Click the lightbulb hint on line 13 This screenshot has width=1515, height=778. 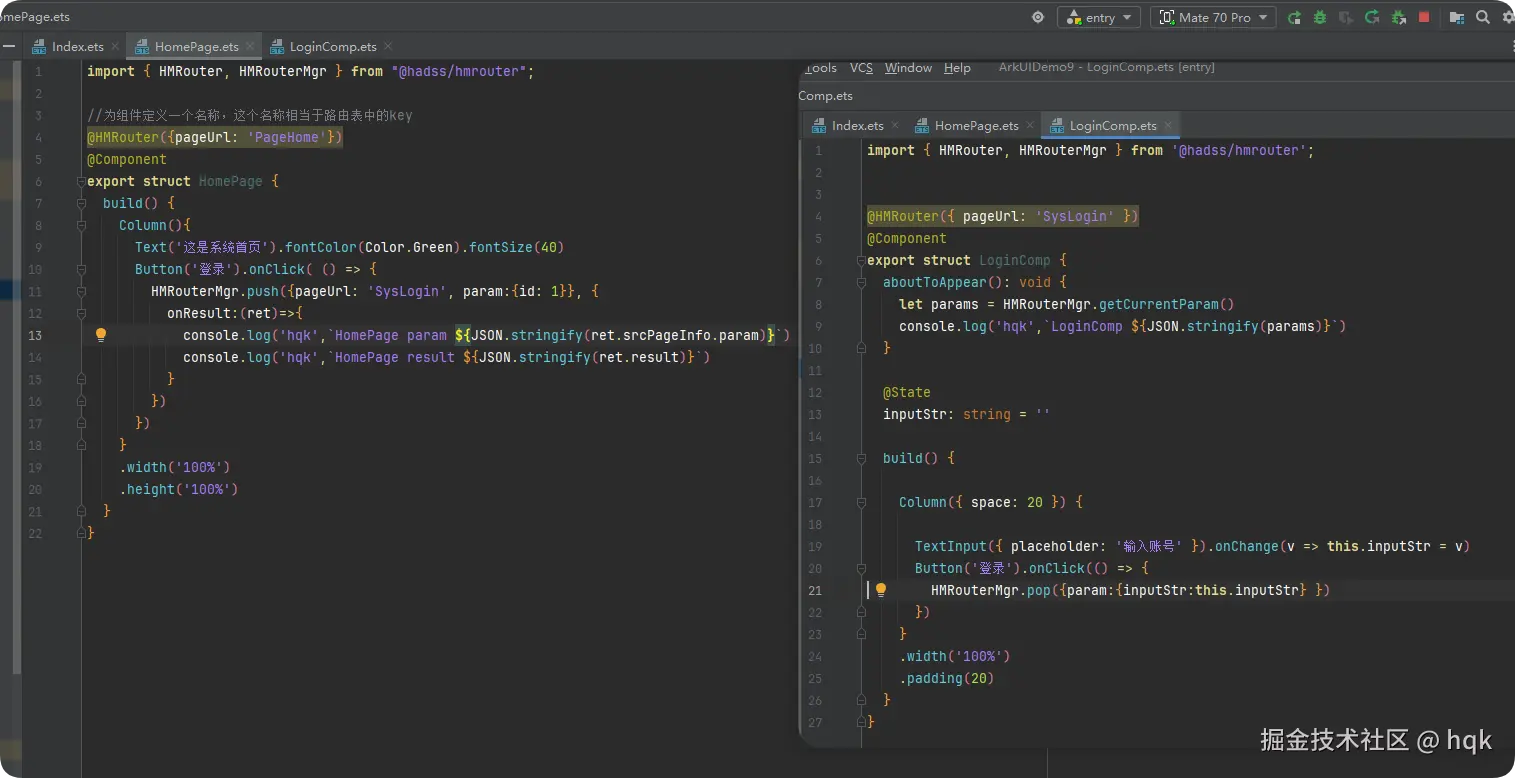101,335
